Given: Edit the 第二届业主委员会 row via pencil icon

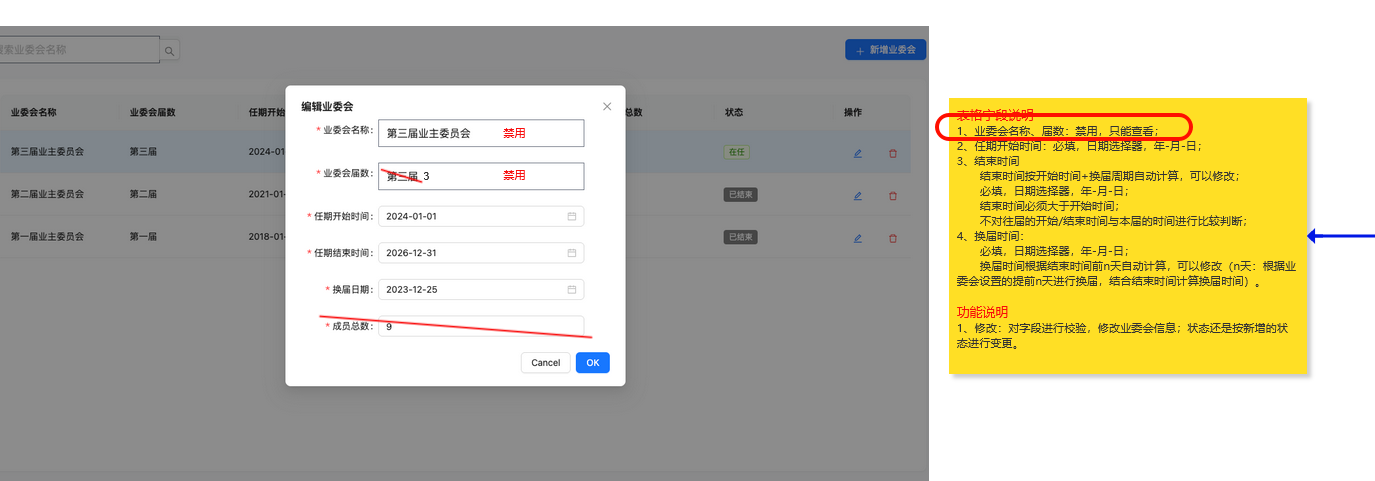Looking at the screenshot, I should click(x=857, y=196).
